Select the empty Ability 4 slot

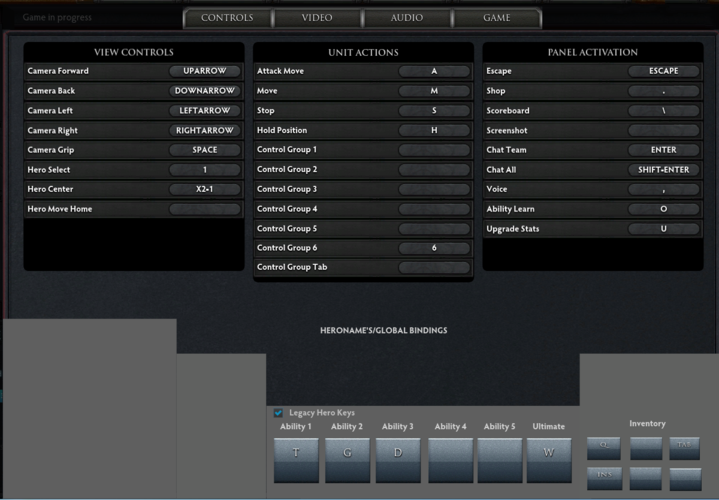coord(450,460)
